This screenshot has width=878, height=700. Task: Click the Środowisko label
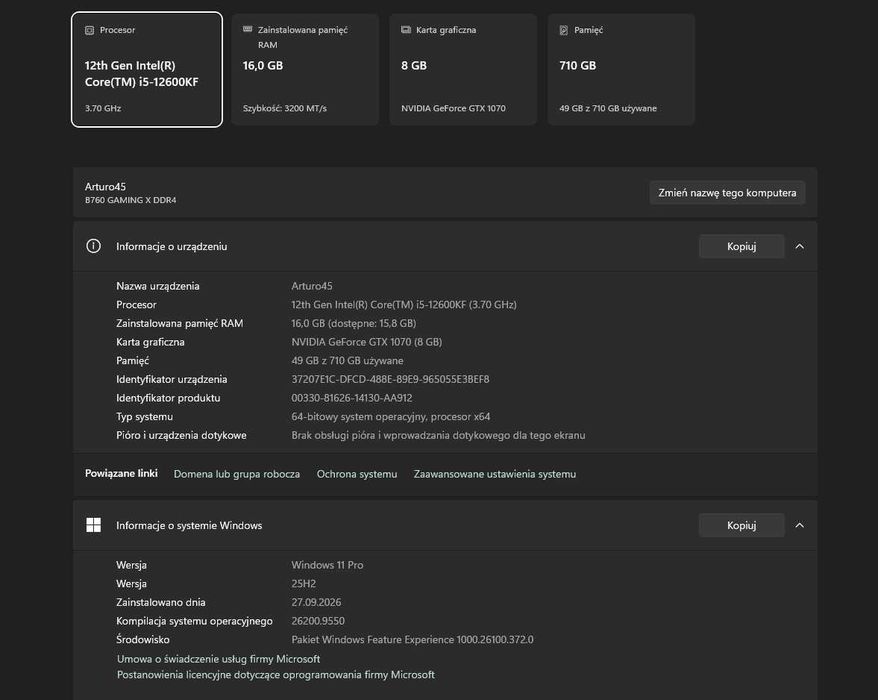point(143,640)
